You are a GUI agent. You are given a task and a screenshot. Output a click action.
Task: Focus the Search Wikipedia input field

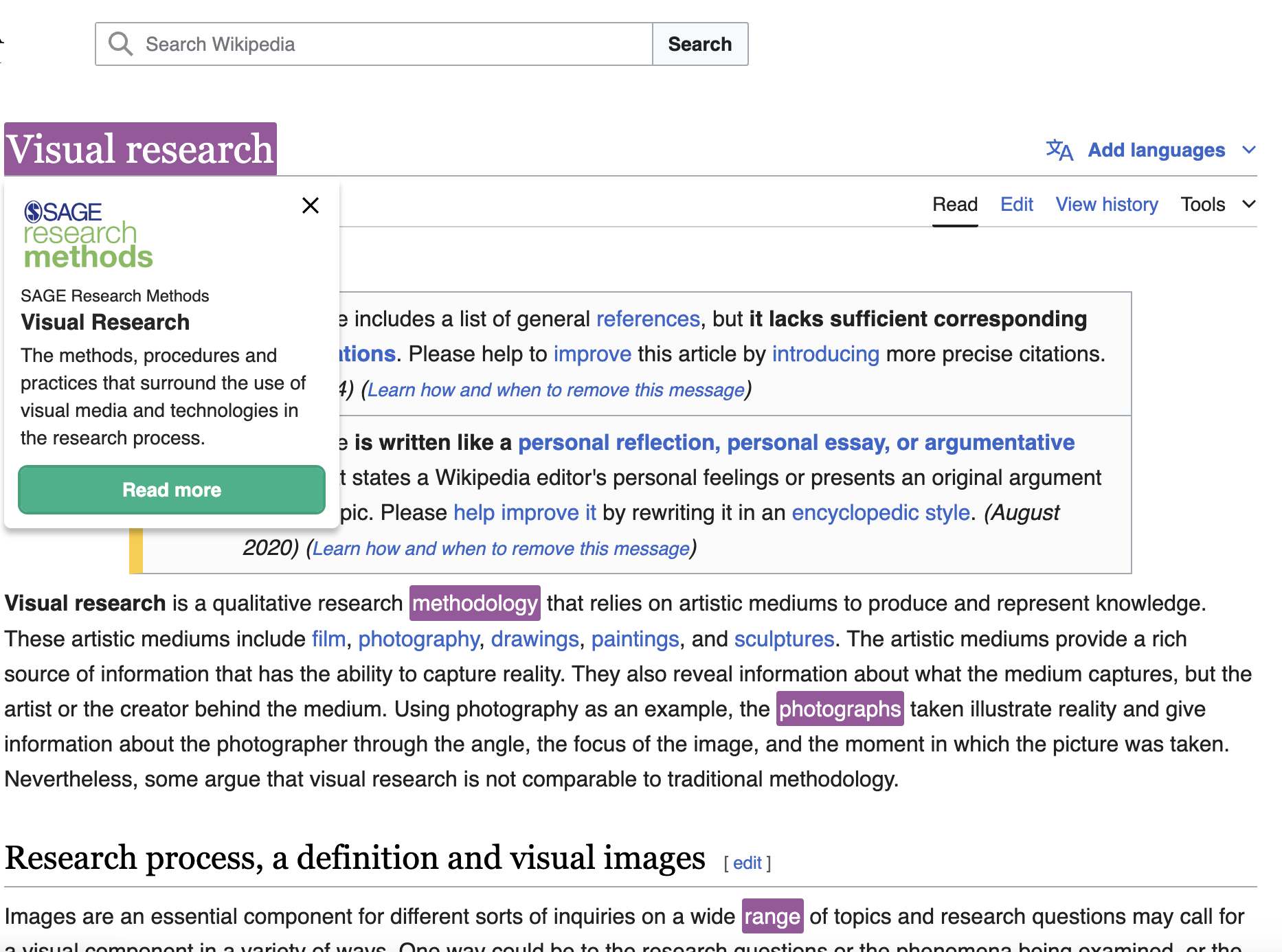point(374,44)
